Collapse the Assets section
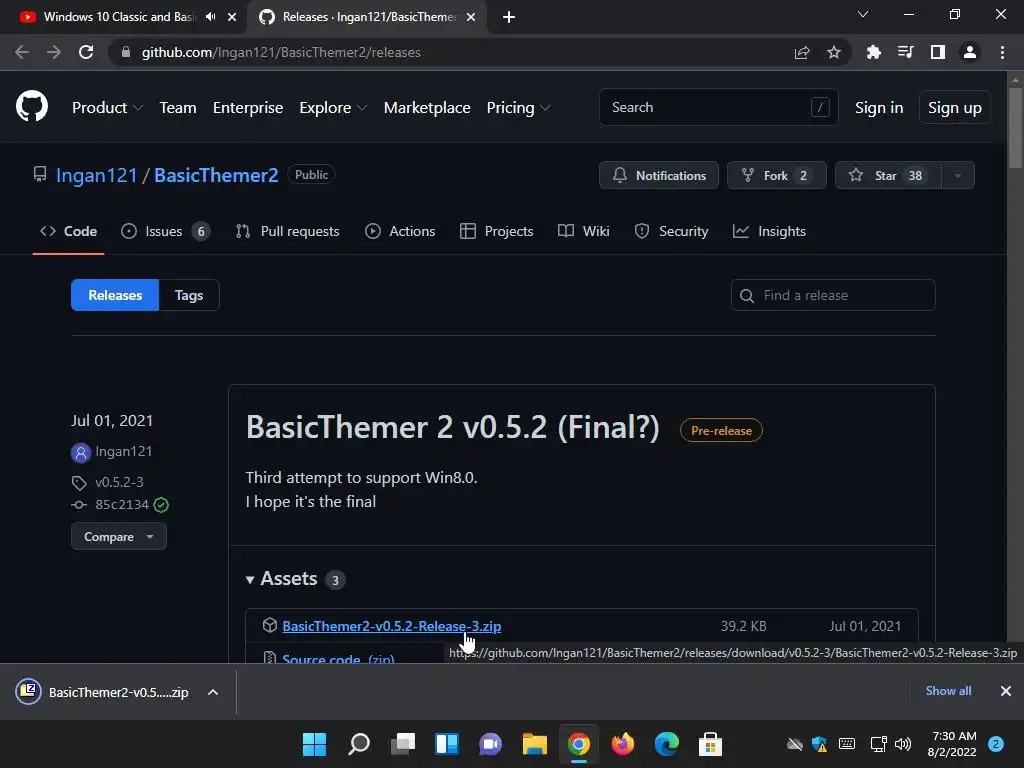 pyautogui.click(x=281, y=579)
